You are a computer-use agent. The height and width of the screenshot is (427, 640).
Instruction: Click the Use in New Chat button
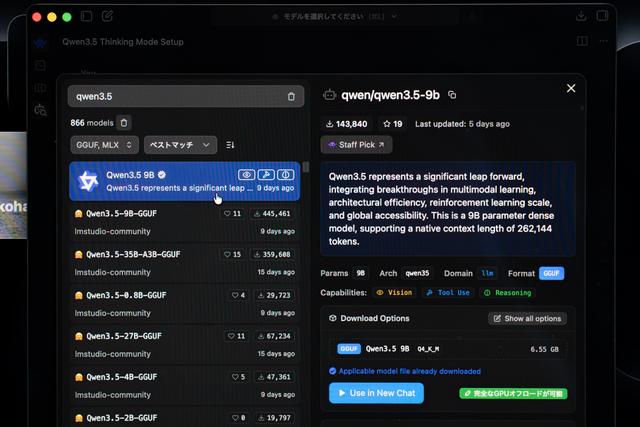point(376,393)
